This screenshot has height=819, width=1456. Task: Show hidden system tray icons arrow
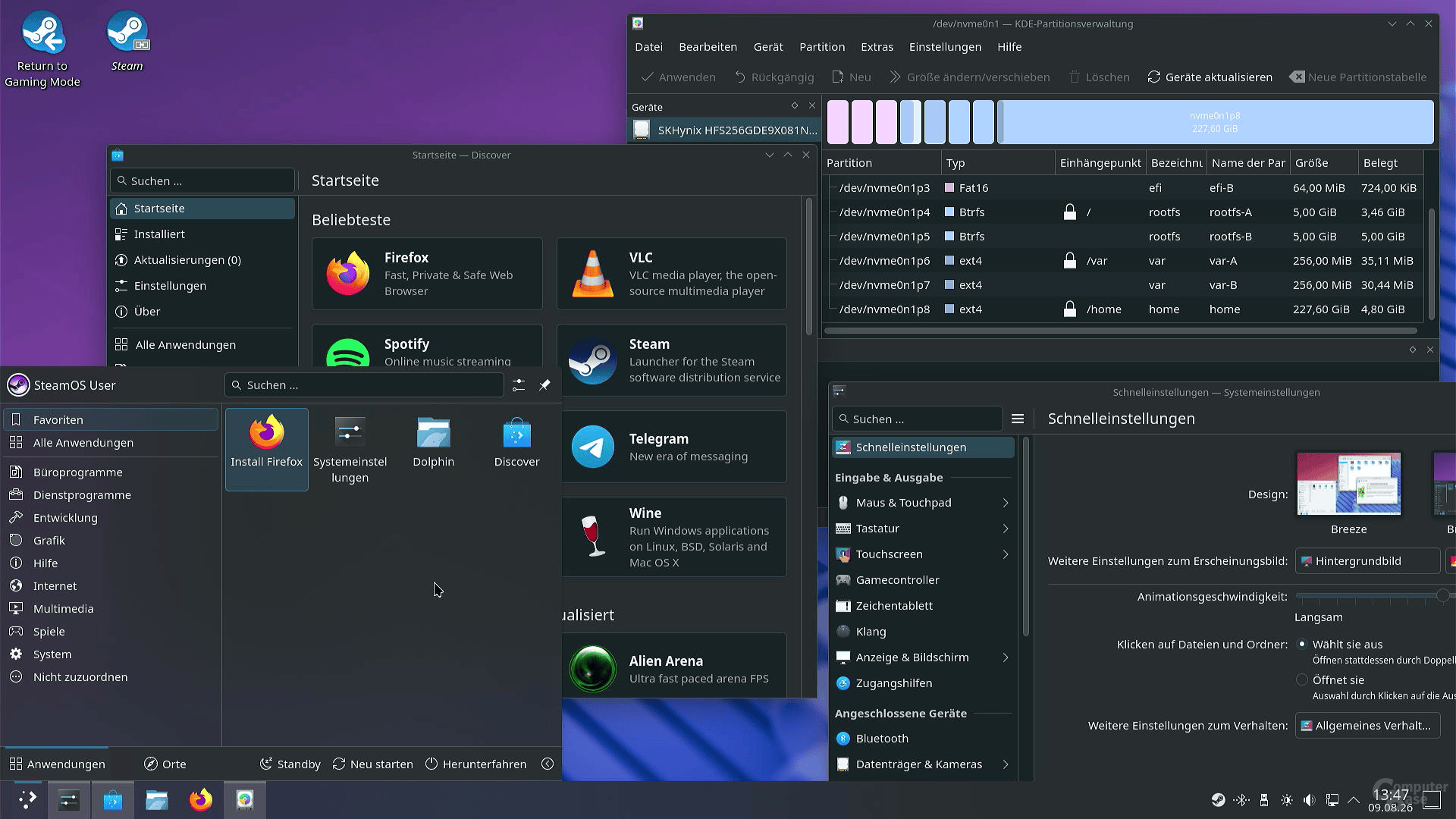tap(1354, 800)
